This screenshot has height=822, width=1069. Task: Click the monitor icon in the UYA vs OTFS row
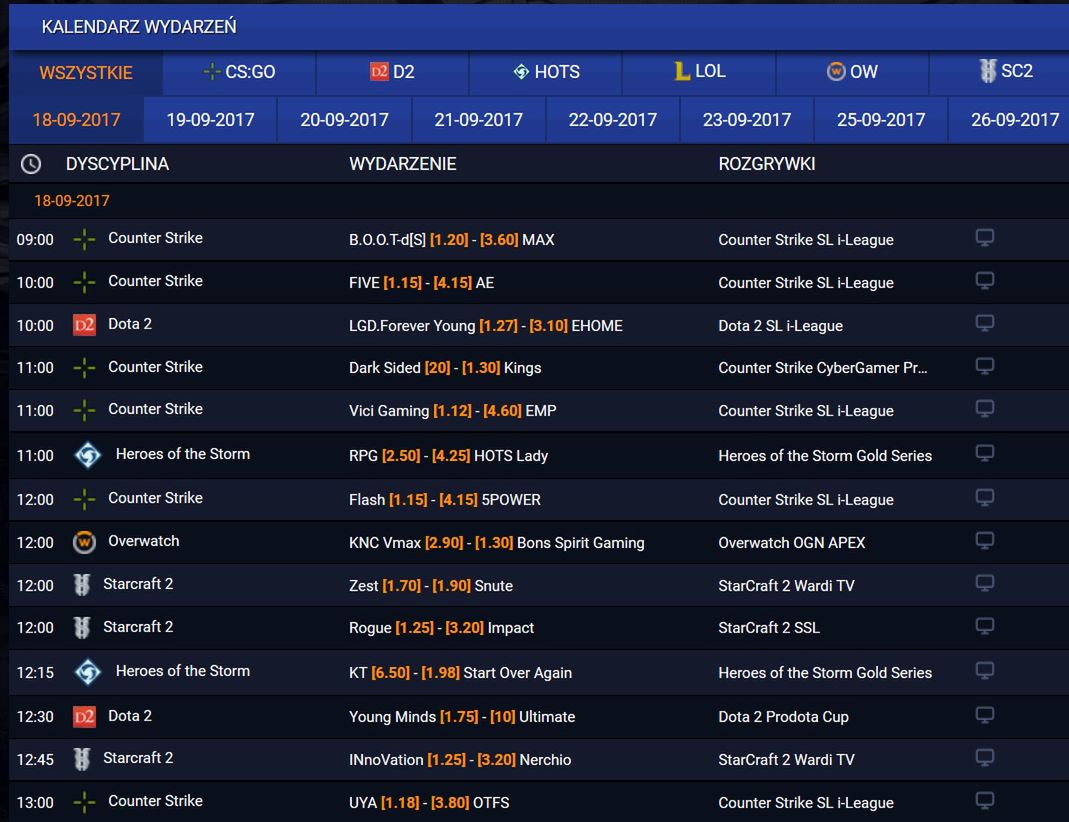pyautogui.click(x=984, y=801)
